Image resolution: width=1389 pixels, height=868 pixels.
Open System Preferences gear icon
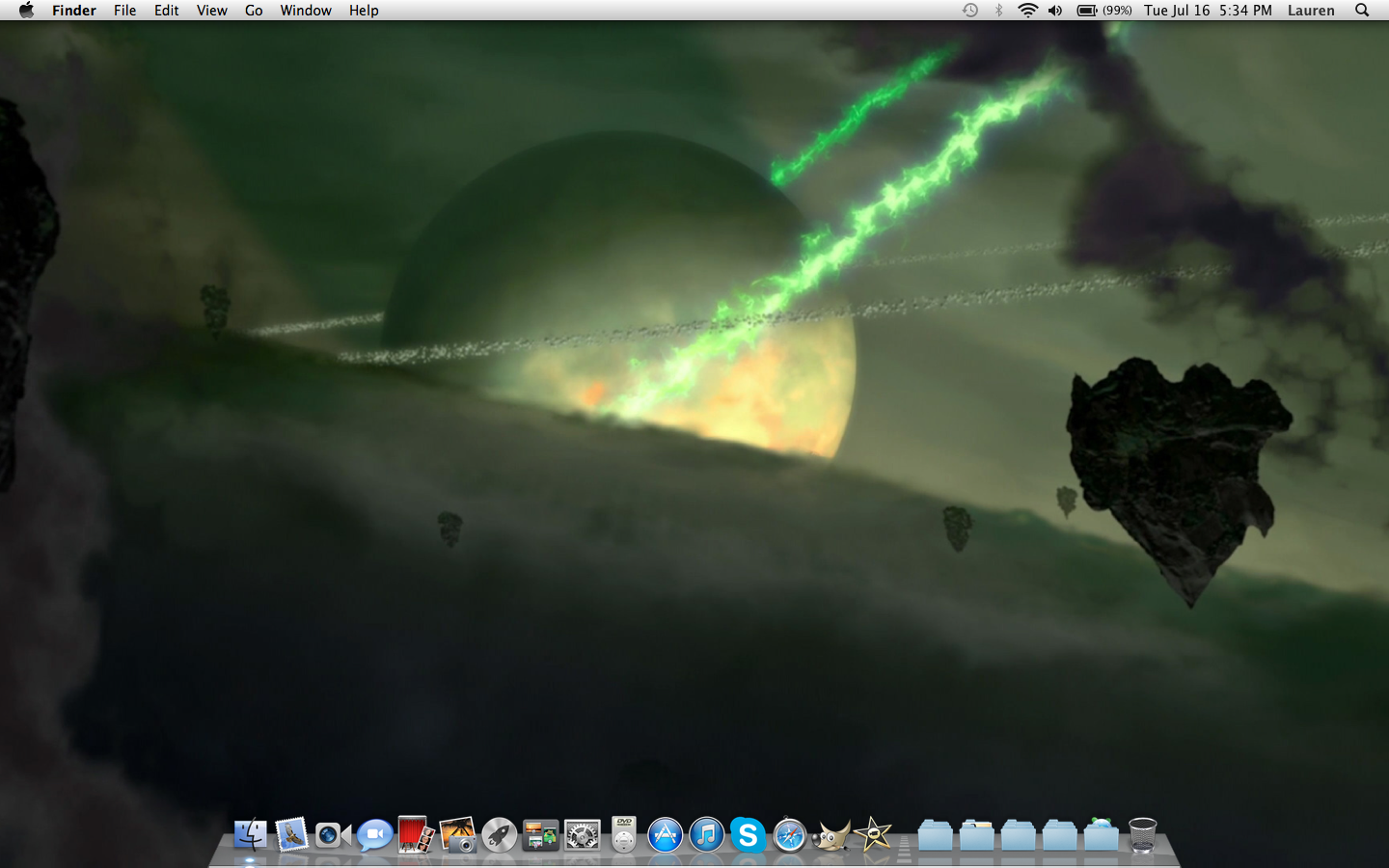582,834
